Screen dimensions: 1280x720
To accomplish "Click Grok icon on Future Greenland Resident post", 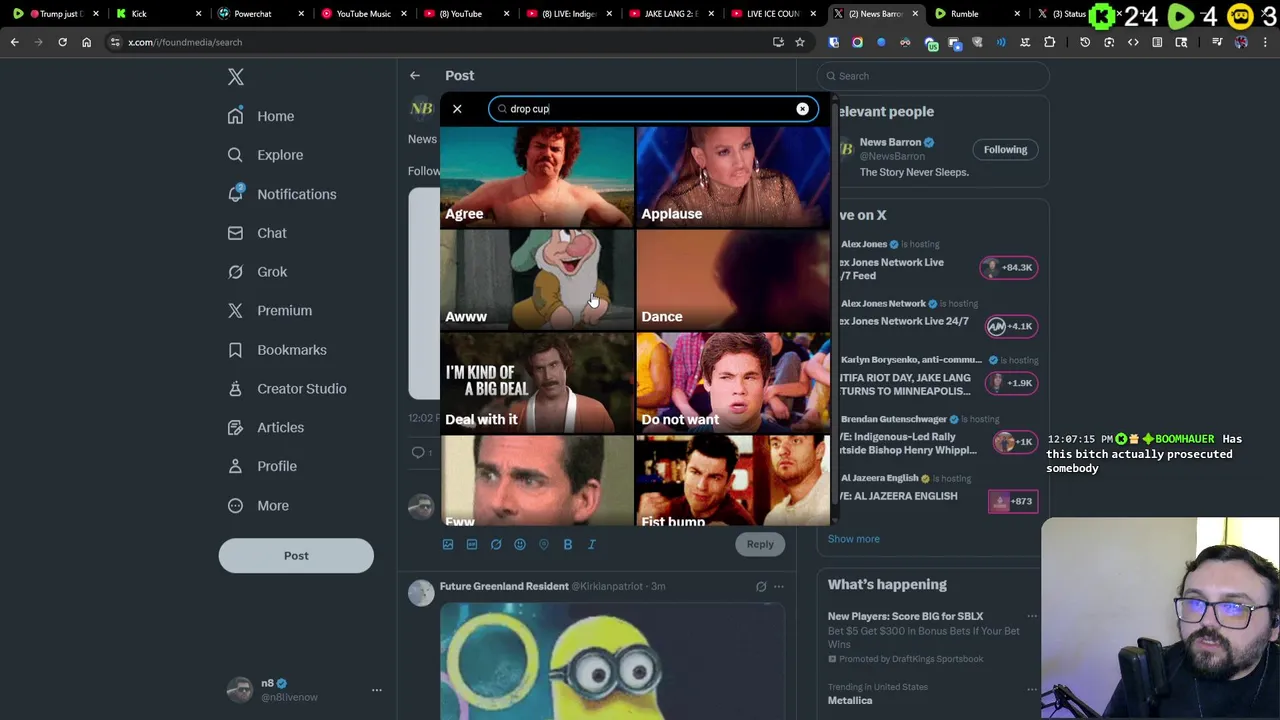I will [761, 587].
